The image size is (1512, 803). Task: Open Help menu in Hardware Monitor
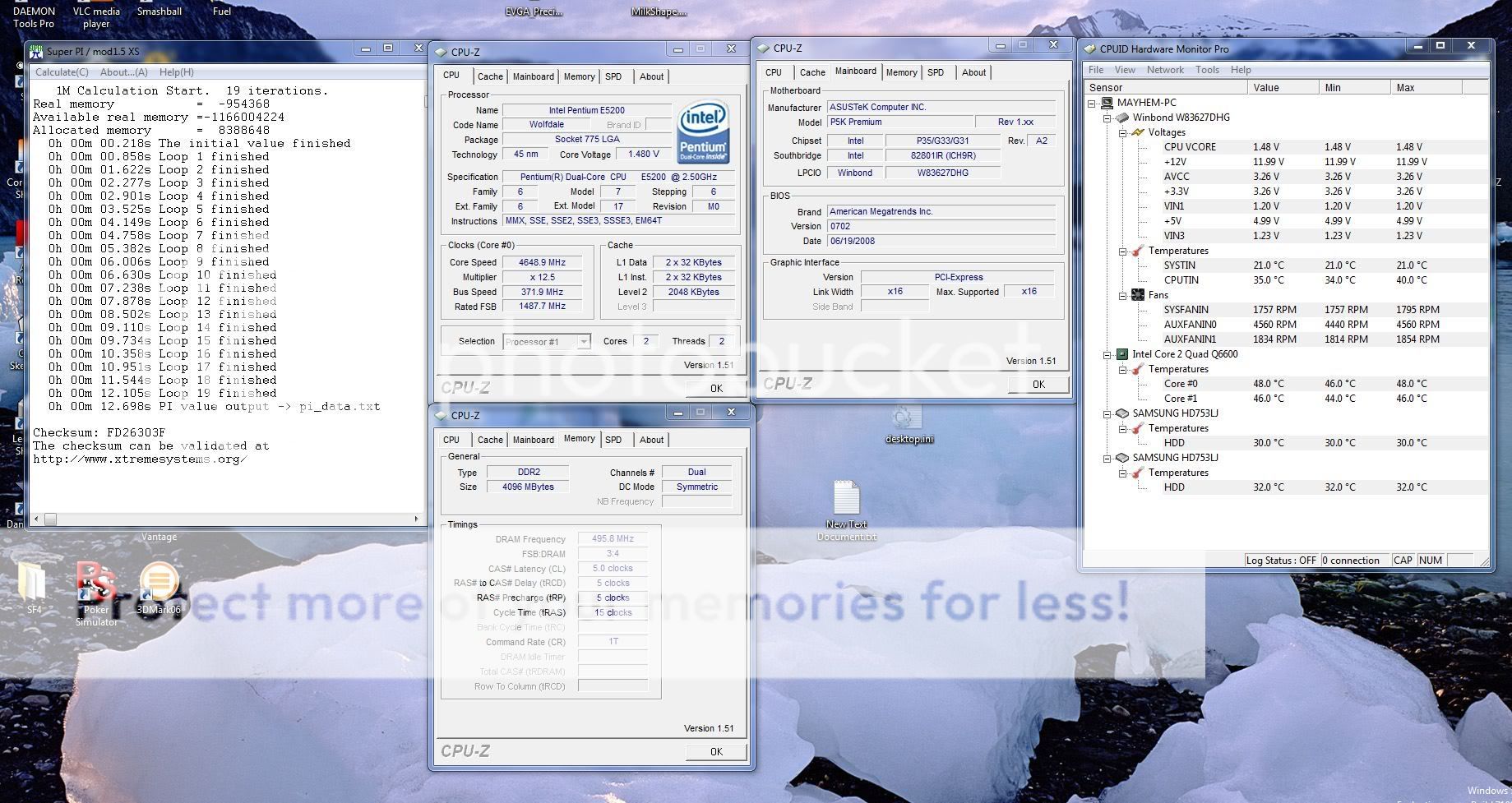coord(1241,70)
